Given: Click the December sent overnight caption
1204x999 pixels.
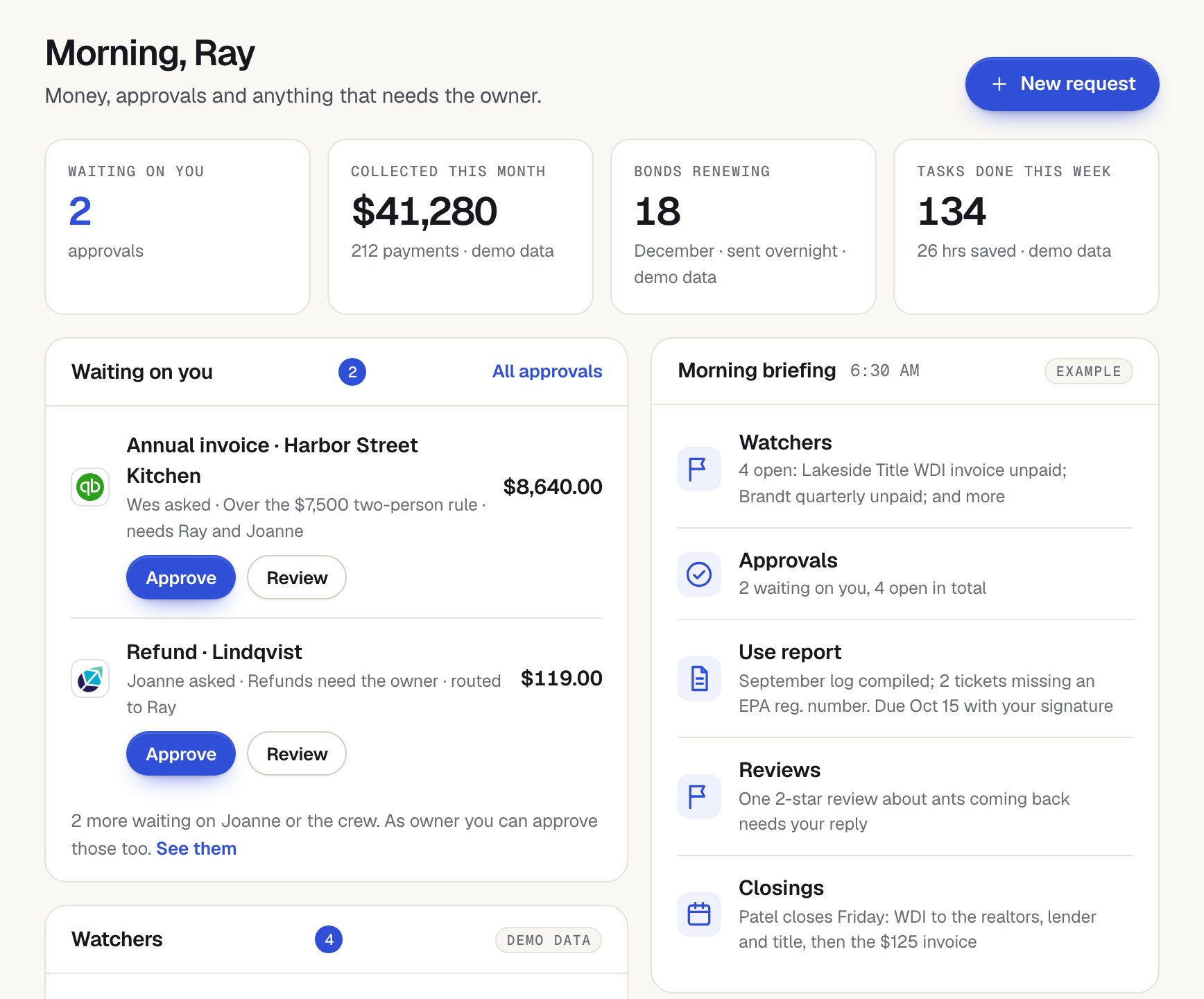Looking at the screenshot, I should [740, 264].
